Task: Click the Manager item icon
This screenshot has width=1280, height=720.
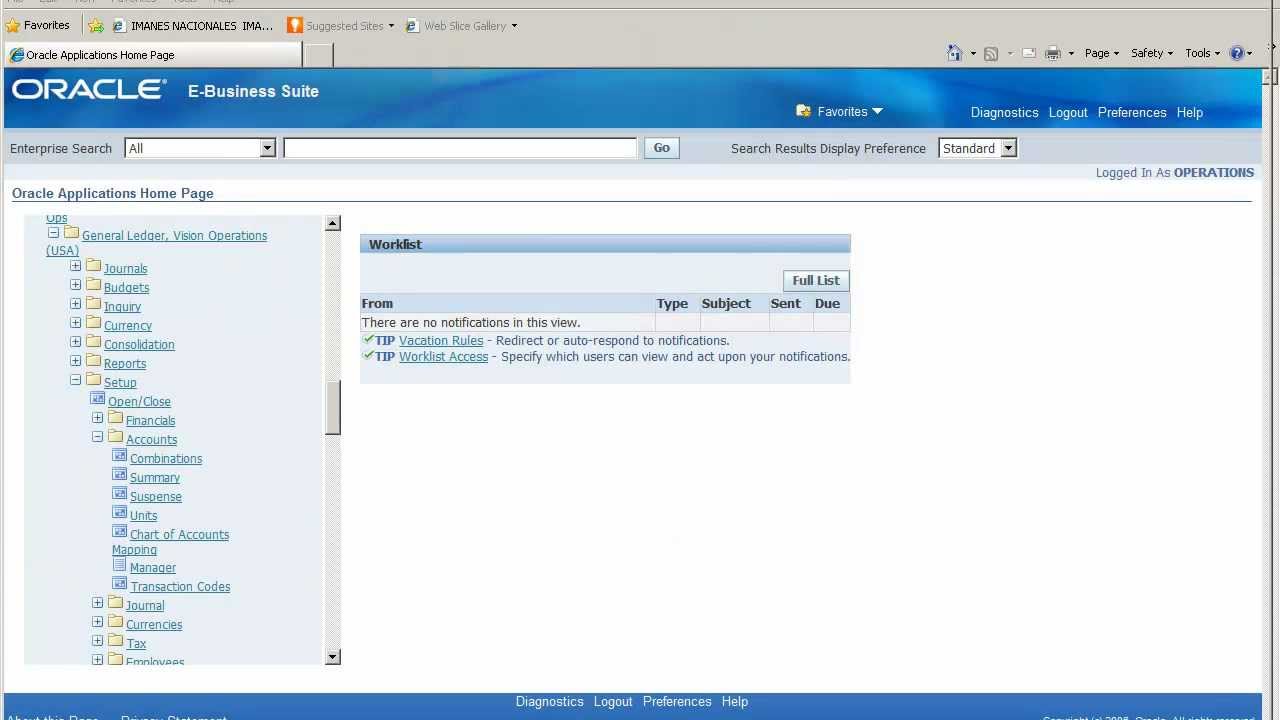Action: pos(120,565)
